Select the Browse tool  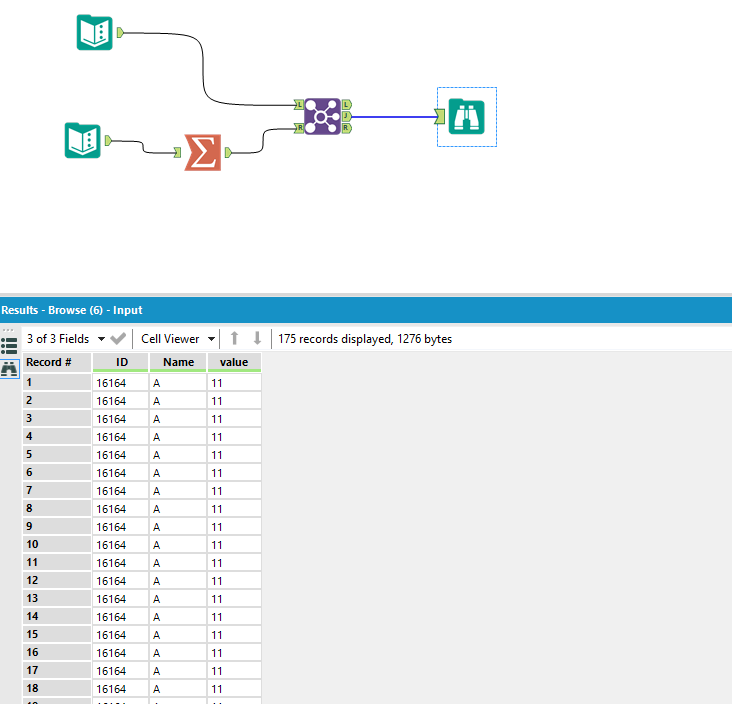coord(466,117)
